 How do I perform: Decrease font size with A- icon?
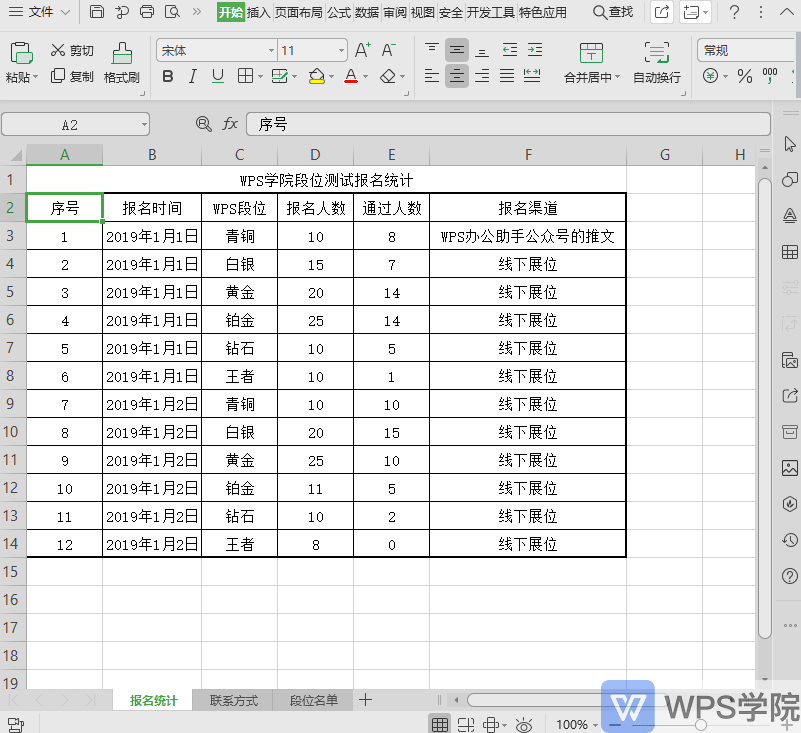coord(389,50)
